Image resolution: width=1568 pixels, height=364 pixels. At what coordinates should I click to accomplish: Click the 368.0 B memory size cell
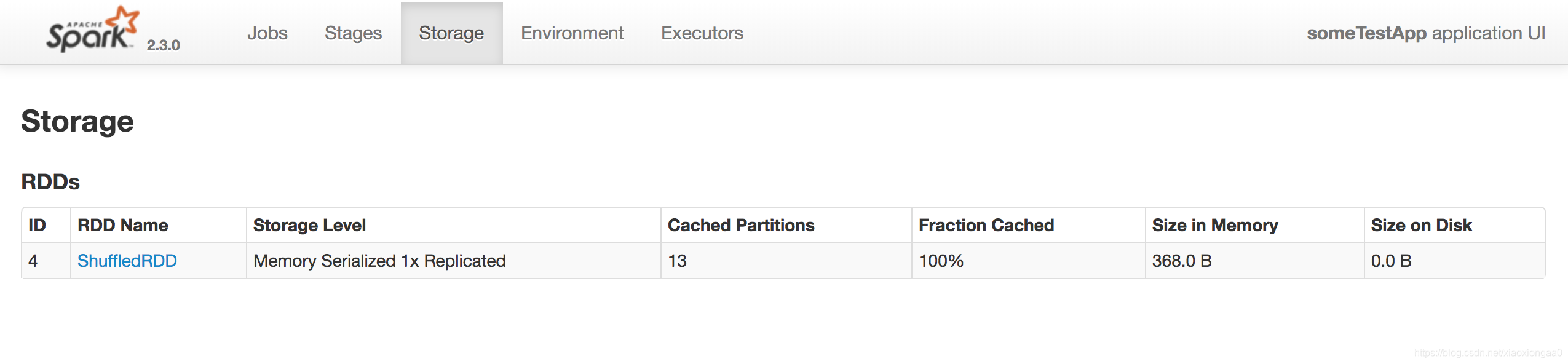pos(1255,261)
